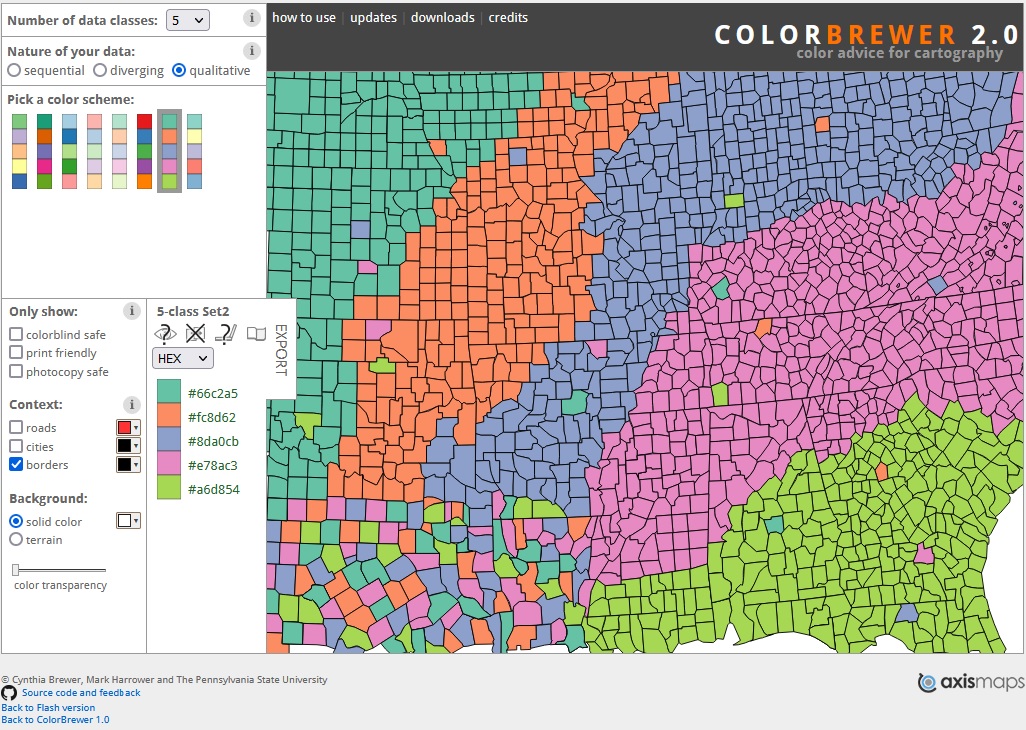The image size is (1026, 730).
Task: Open the HEX color format dropdown
Action: click(182, 358)
